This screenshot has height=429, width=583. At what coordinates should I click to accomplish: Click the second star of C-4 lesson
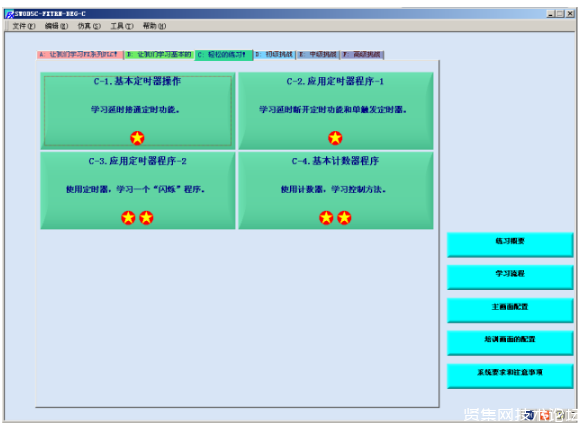[344, 218]
